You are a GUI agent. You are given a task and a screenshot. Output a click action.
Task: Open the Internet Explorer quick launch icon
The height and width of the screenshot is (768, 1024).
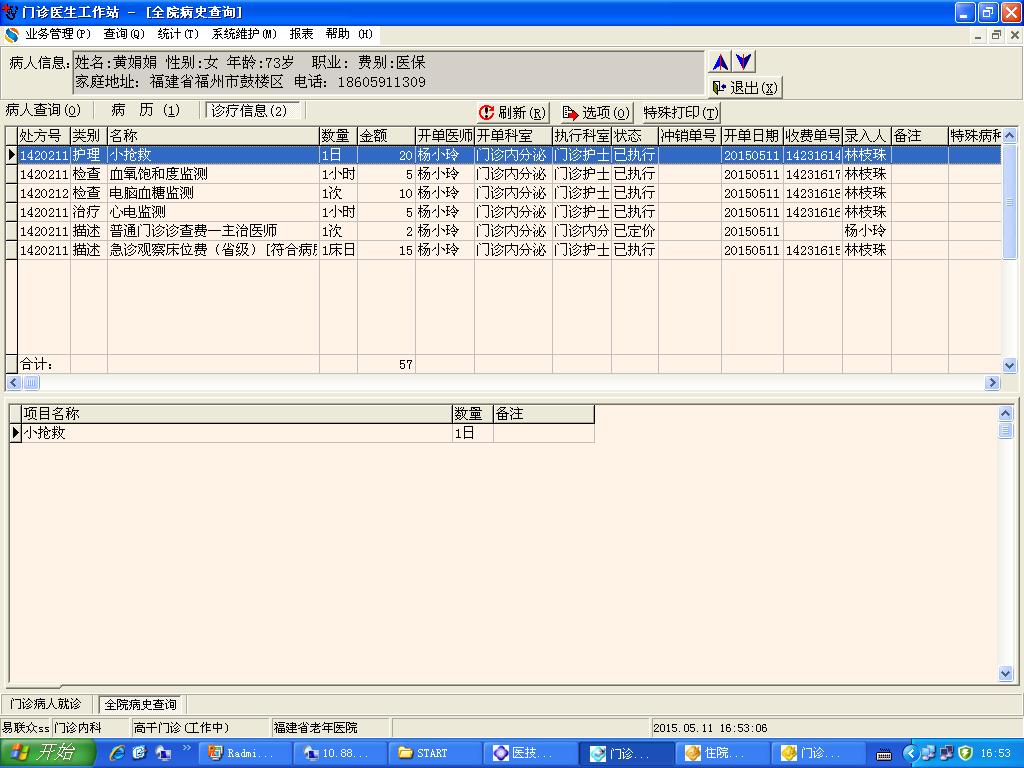point(117,753)
